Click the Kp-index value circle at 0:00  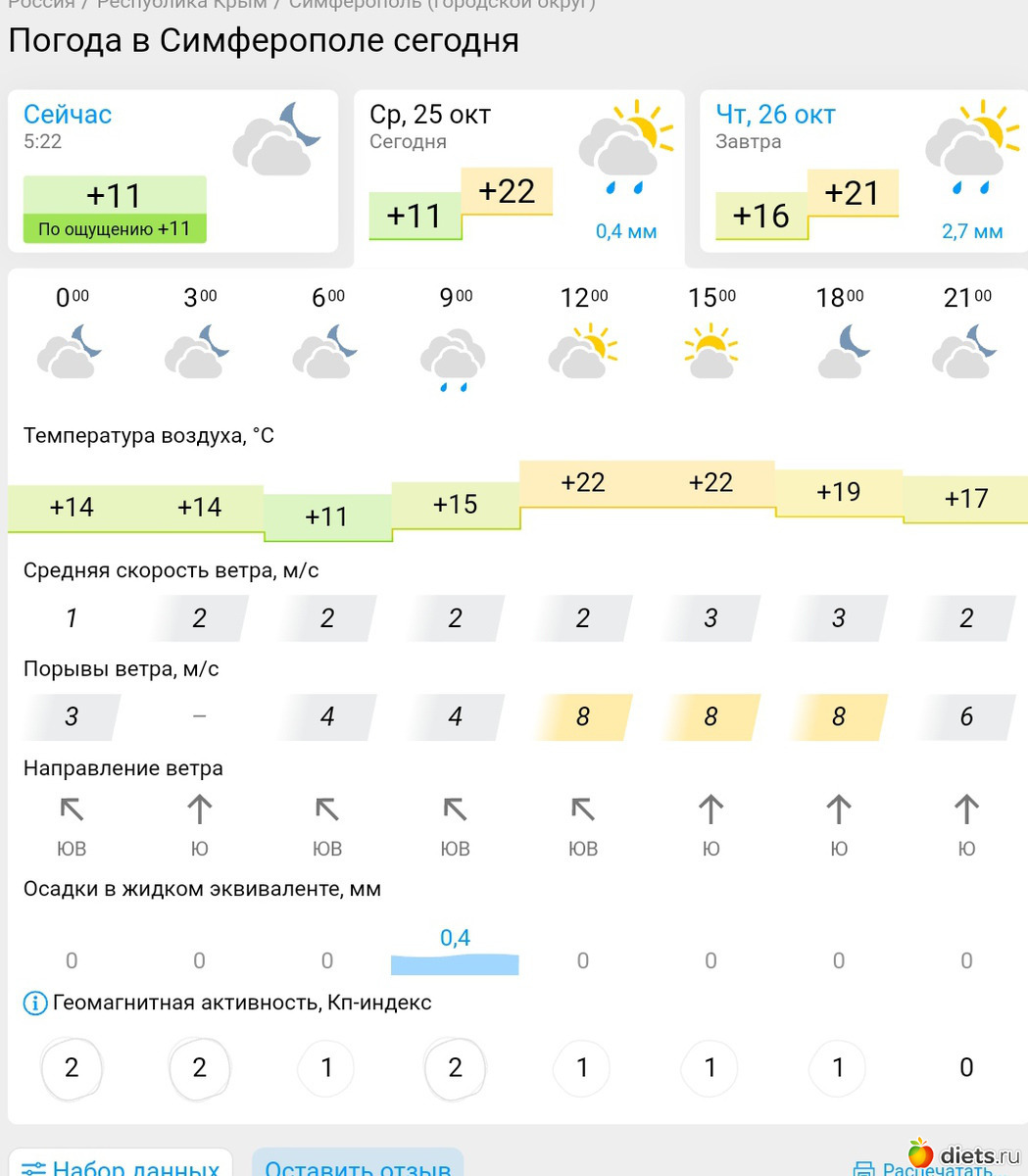[72, 1067]
